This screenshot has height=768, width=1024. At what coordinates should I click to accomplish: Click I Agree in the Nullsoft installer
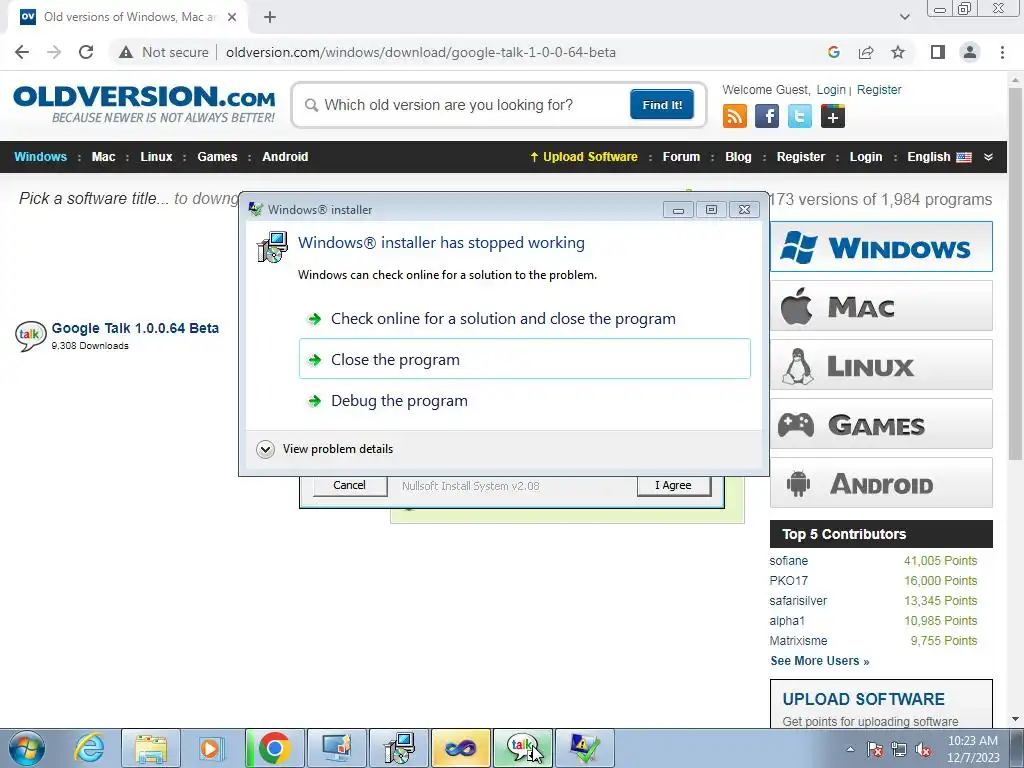click(x=673, y=485)
